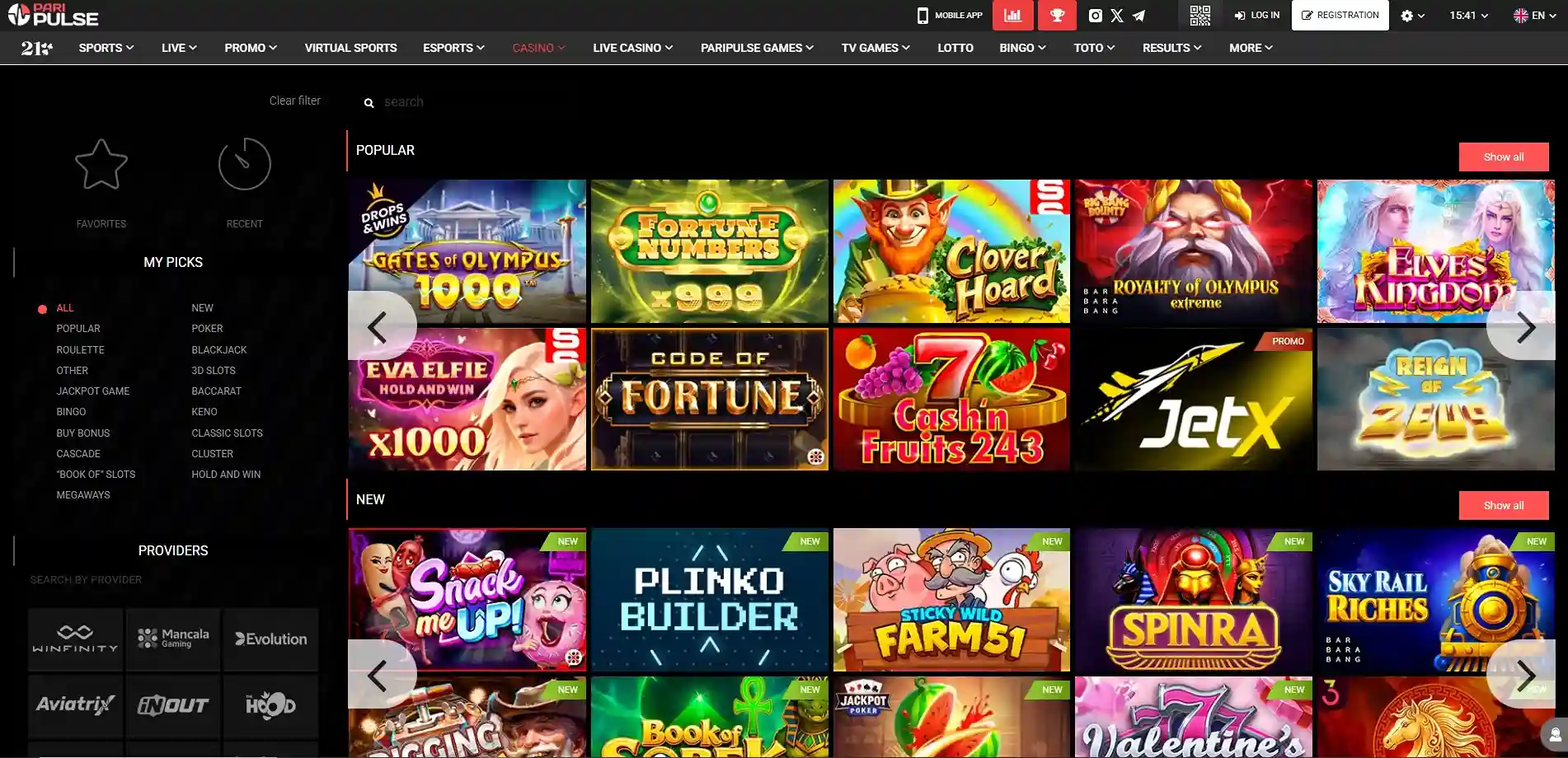Viewport: 1568px width, 758px height.
Task: Click the red trophy icon
Action: point(1057,16)
